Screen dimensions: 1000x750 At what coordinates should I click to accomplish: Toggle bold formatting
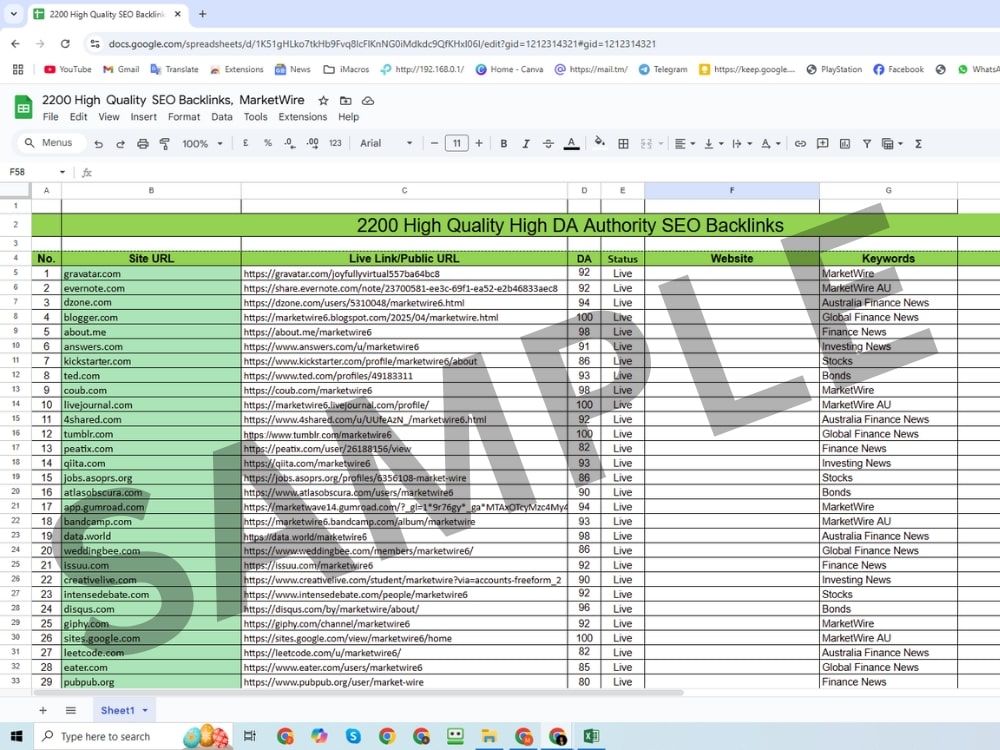(504, 144)
